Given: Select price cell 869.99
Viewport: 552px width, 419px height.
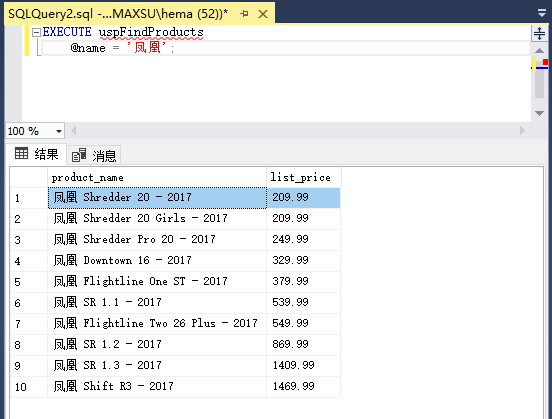Looking at the screenshot, I should point(303,345).
